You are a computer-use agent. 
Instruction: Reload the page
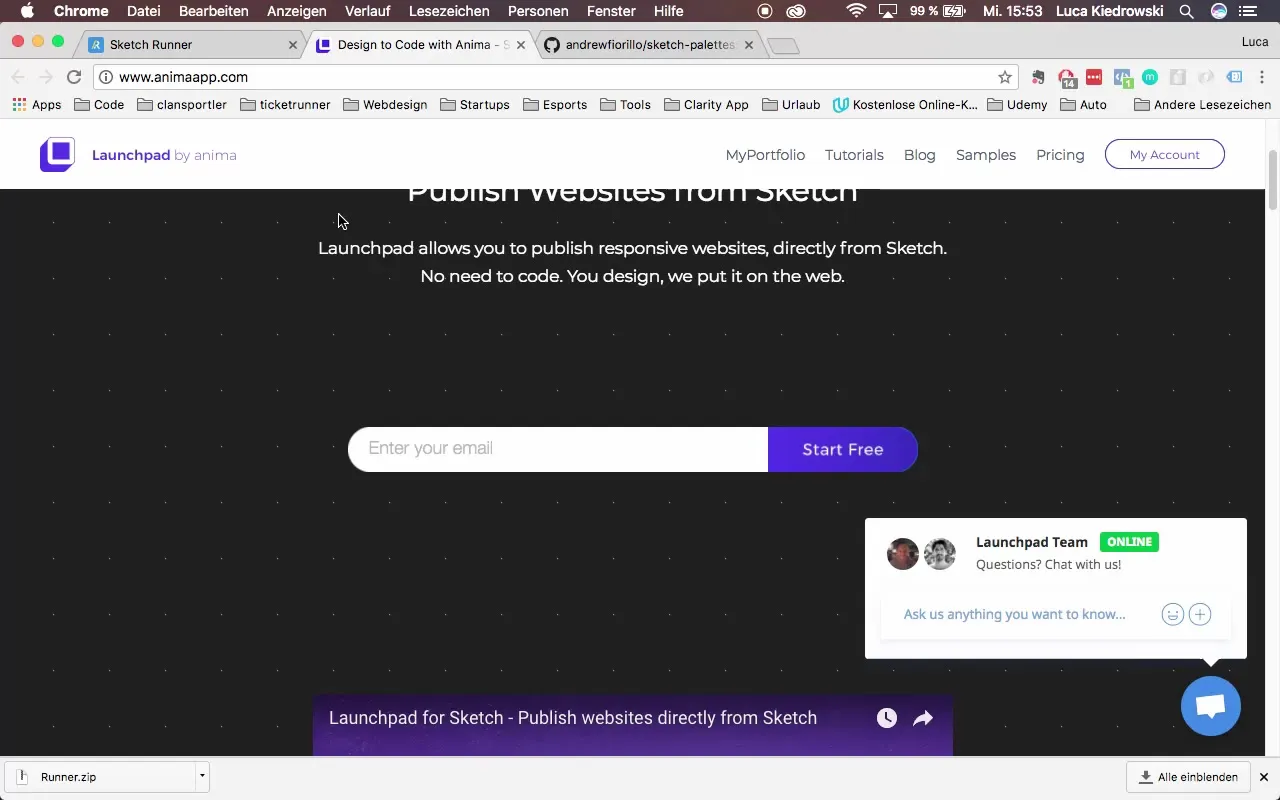tap(73, 77)
